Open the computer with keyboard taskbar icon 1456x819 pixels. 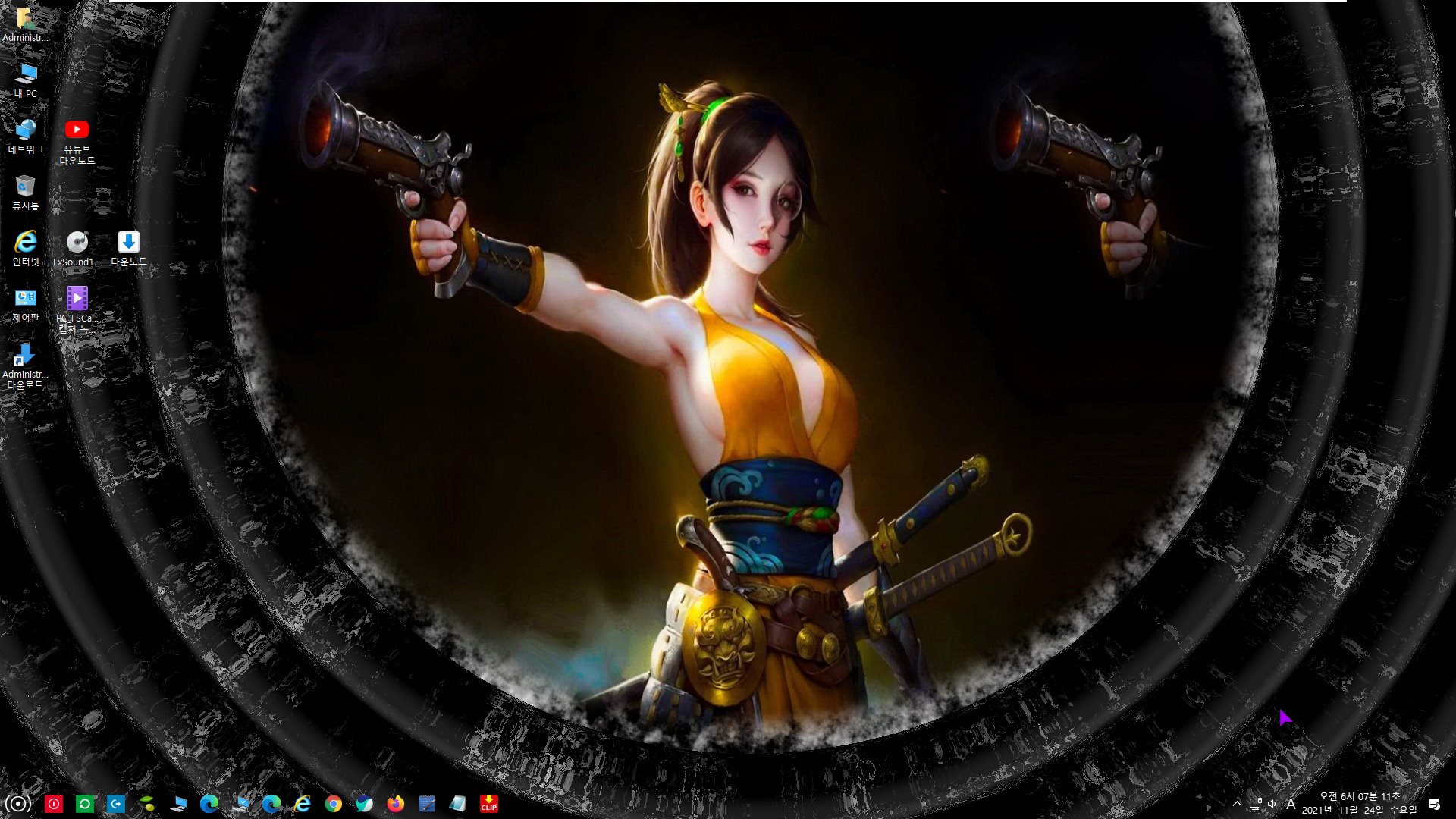coord(178,804)
